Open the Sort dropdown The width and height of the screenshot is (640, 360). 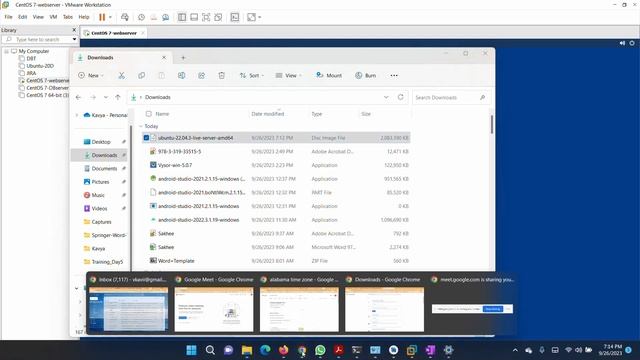point(251,76)
